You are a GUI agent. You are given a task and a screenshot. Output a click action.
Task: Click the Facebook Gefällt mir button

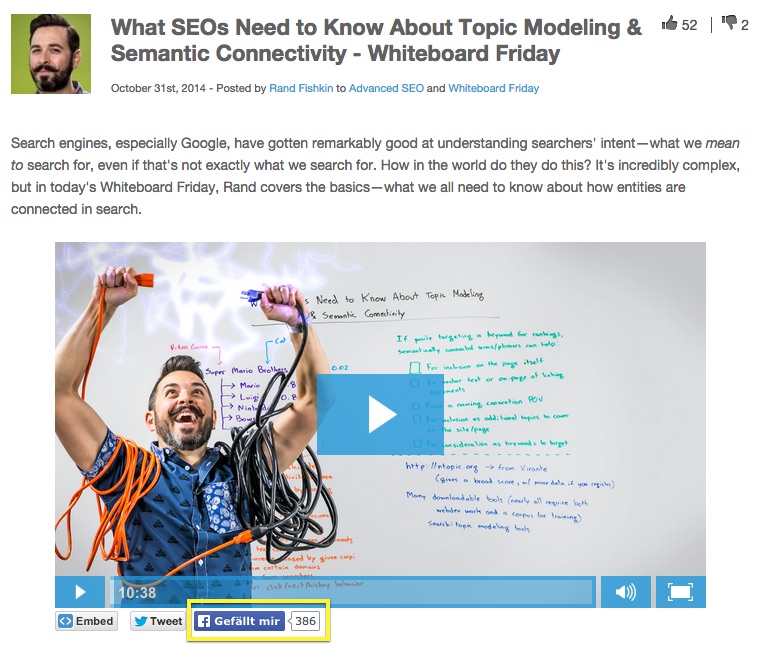(239, 621)
